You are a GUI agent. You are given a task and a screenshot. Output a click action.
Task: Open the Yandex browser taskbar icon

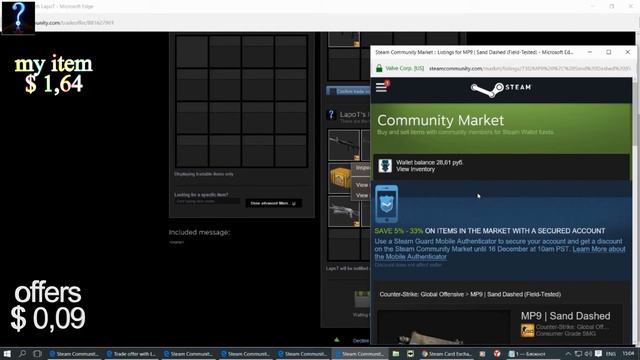coord(497,353)
